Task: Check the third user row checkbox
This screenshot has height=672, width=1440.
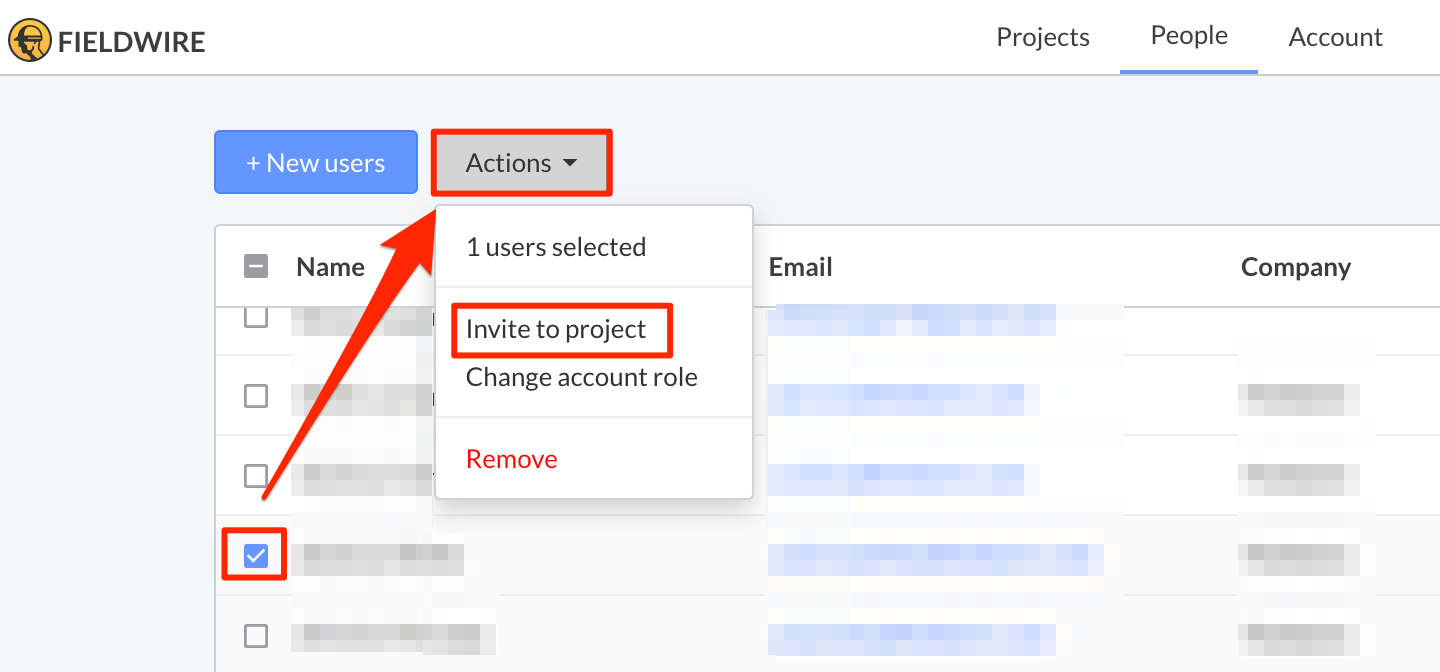Action: pyautogui.click(x=256, y=476)
